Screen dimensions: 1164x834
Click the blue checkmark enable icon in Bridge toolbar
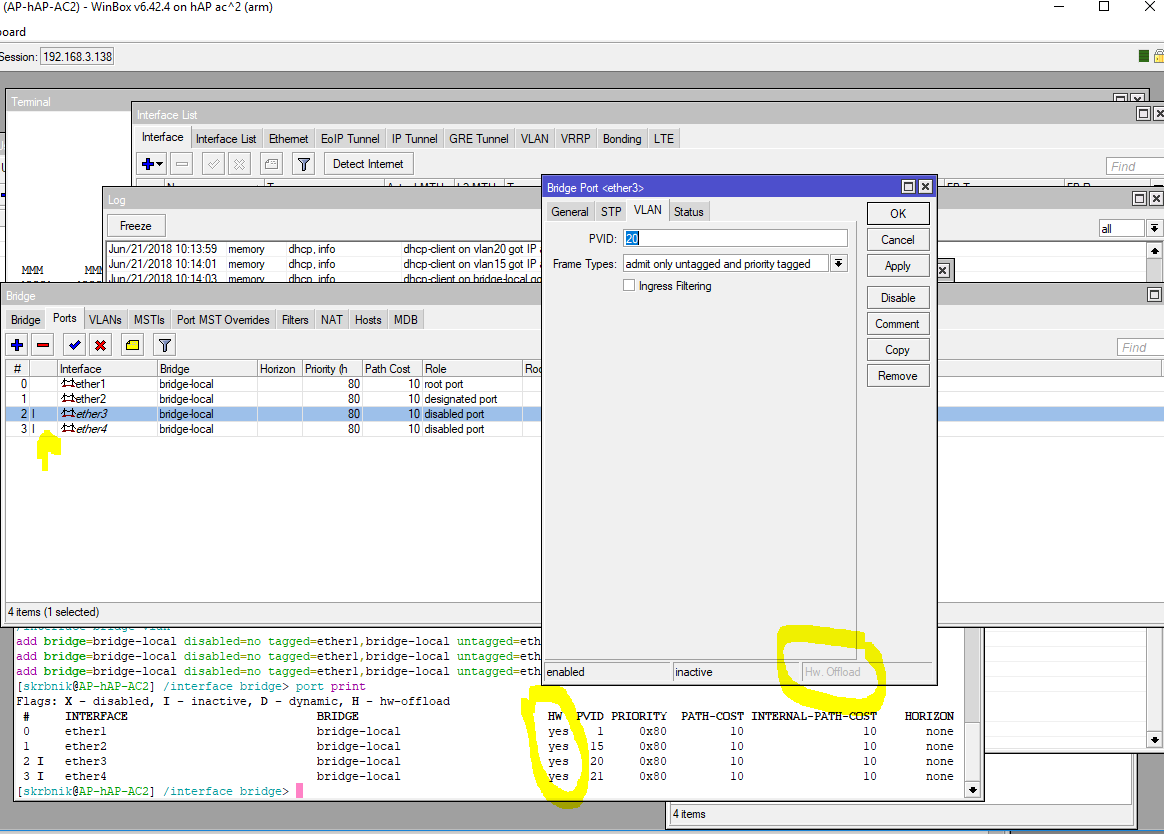74,345
